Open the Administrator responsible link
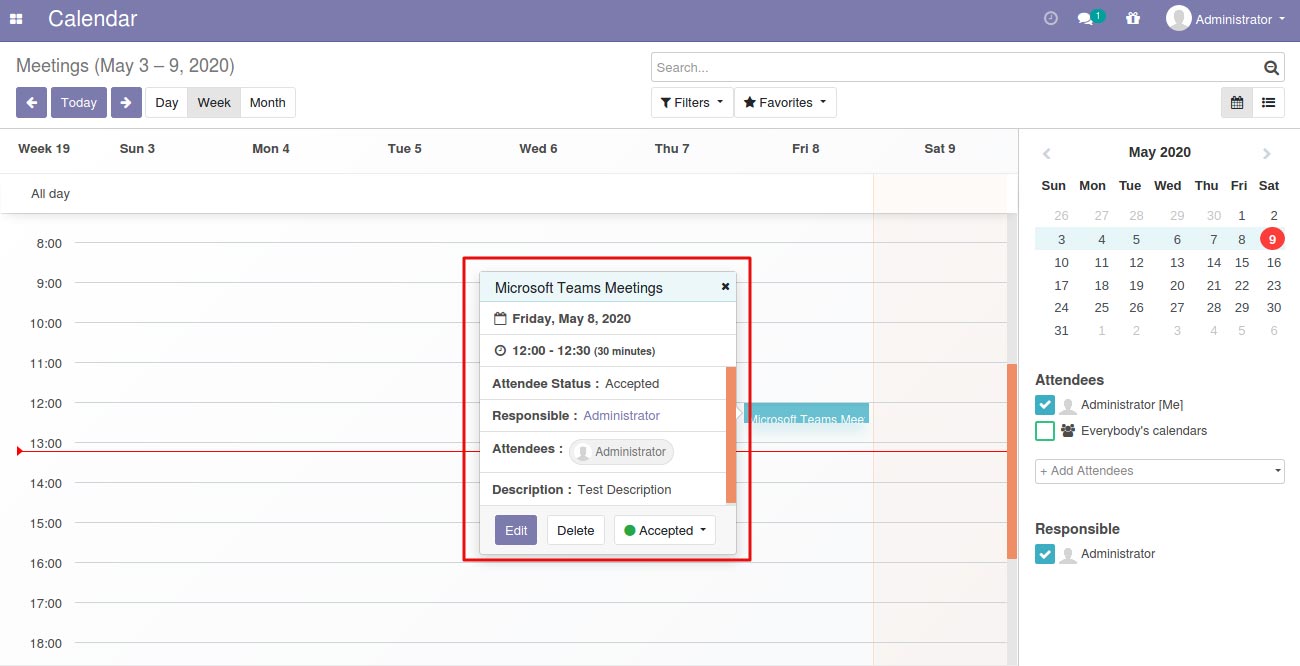 [621, 415]
